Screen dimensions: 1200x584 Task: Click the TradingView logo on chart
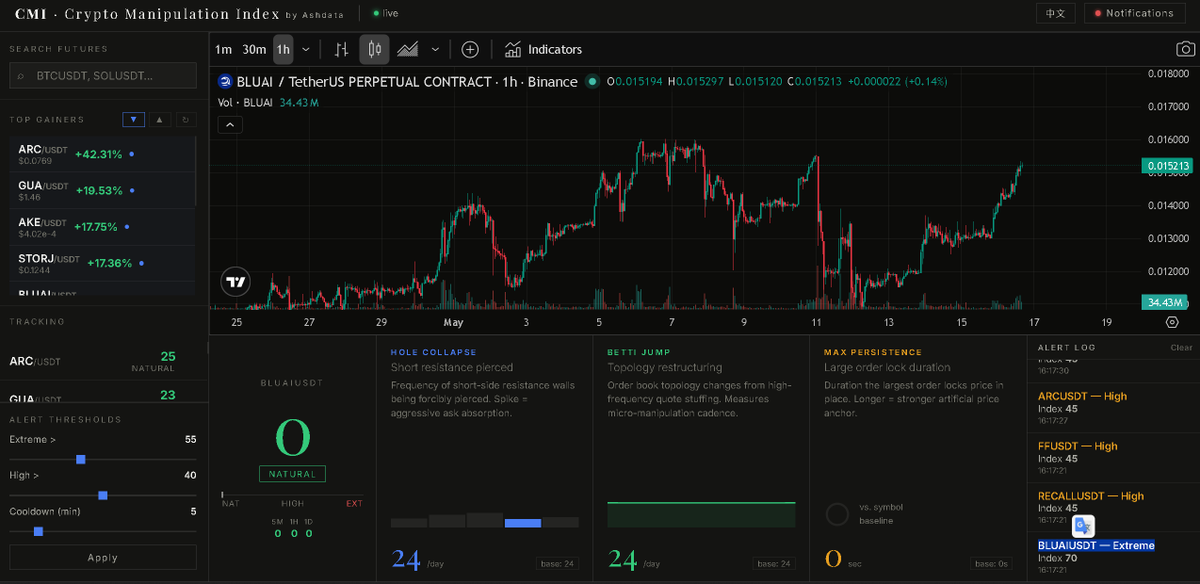pyautogui.click(x=235, y=282)
